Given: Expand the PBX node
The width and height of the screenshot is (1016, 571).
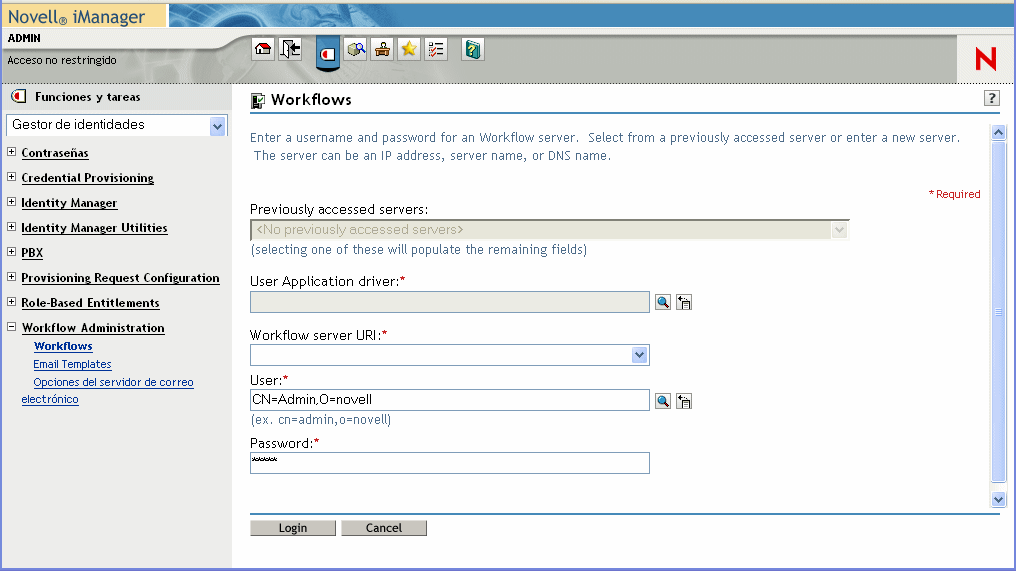Looking at the screenshot, I should (x=12, y=251).
